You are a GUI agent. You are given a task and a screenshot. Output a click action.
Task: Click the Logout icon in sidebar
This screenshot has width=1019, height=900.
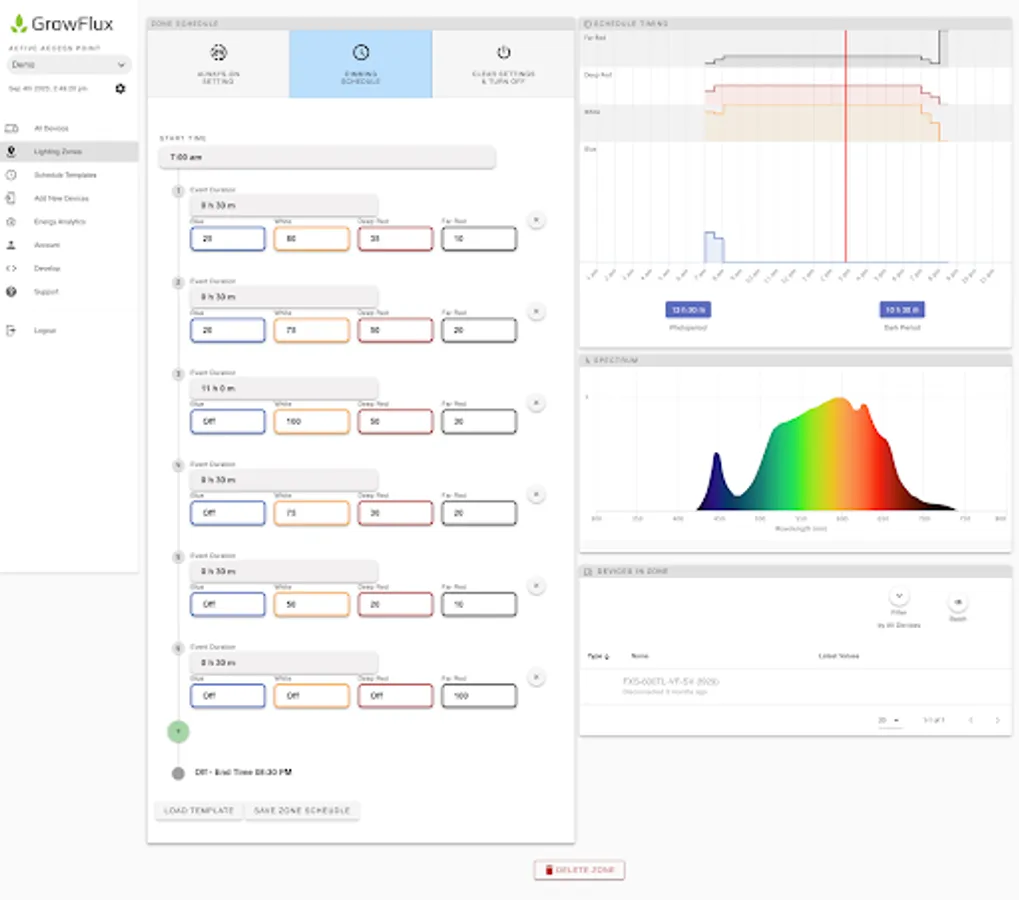11,330
